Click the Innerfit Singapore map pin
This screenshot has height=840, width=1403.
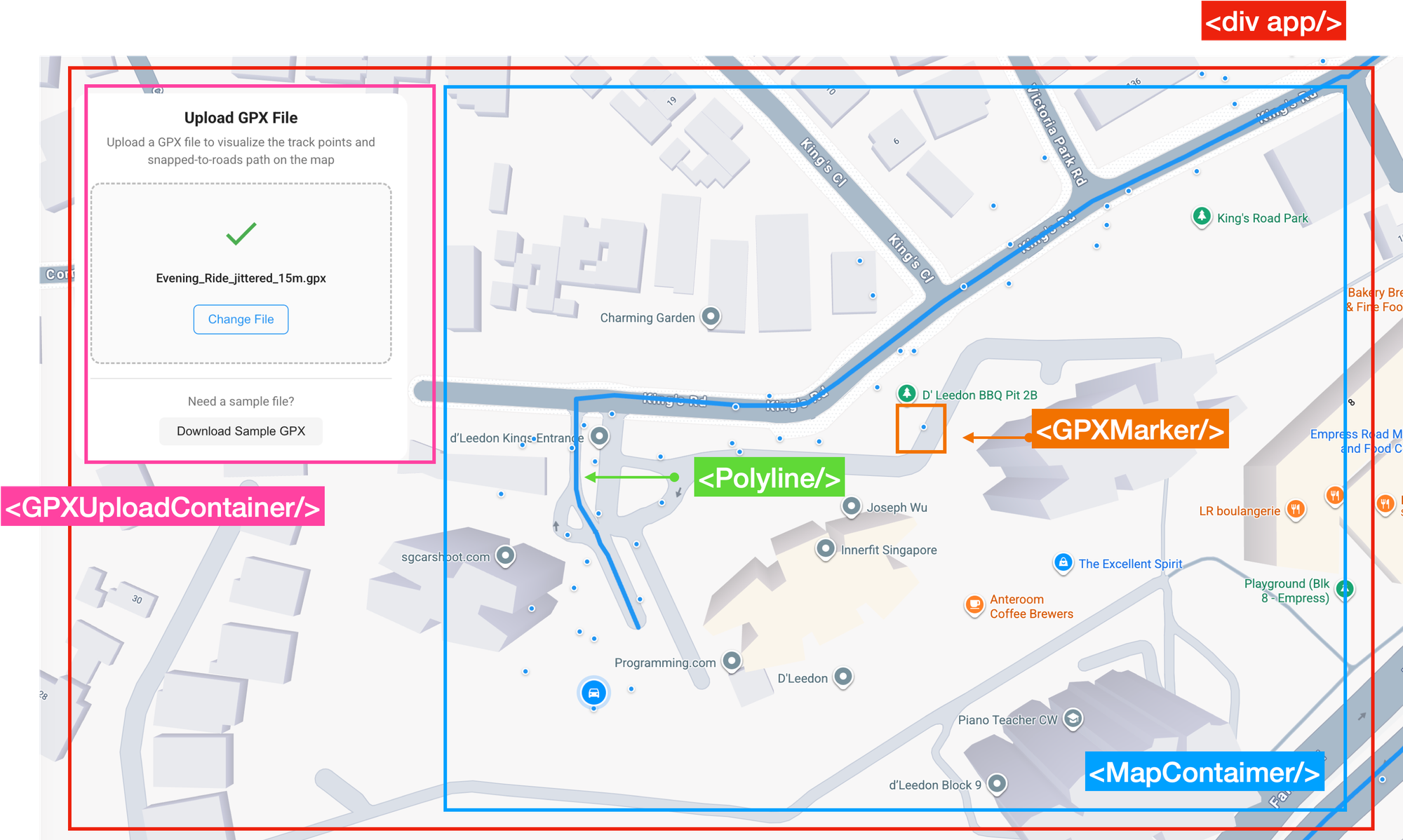(x=824, y=549)
